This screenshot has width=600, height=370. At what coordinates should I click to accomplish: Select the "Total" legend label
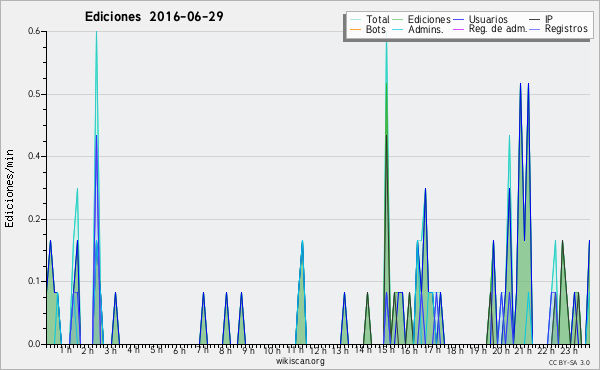[x=378, y=19]
